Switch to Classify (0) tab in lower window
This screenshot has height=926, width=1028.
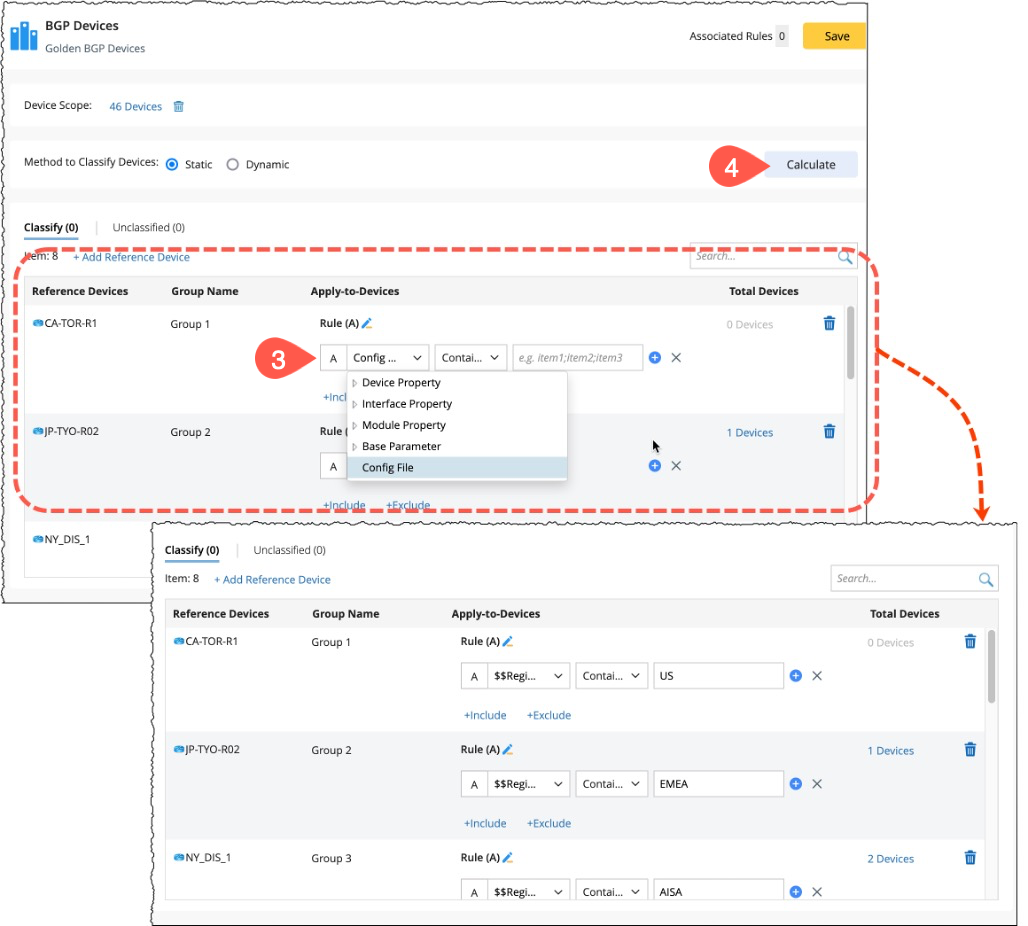192,550
